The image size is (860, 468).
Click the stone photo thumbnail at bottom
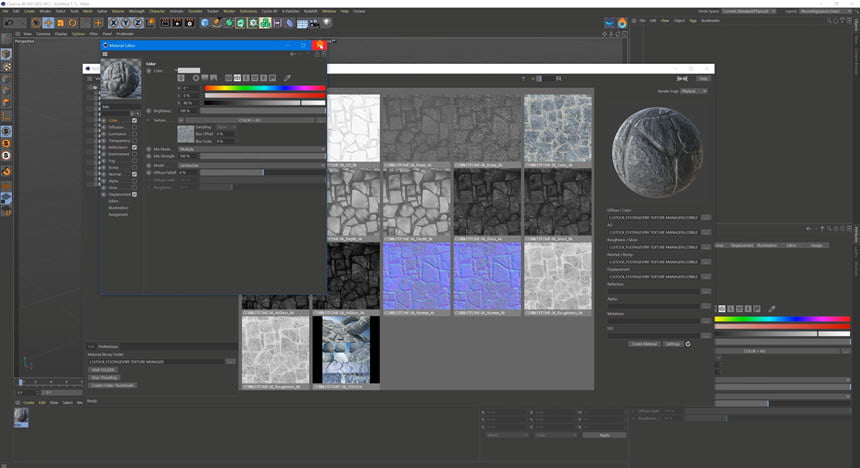coord(346,349)
